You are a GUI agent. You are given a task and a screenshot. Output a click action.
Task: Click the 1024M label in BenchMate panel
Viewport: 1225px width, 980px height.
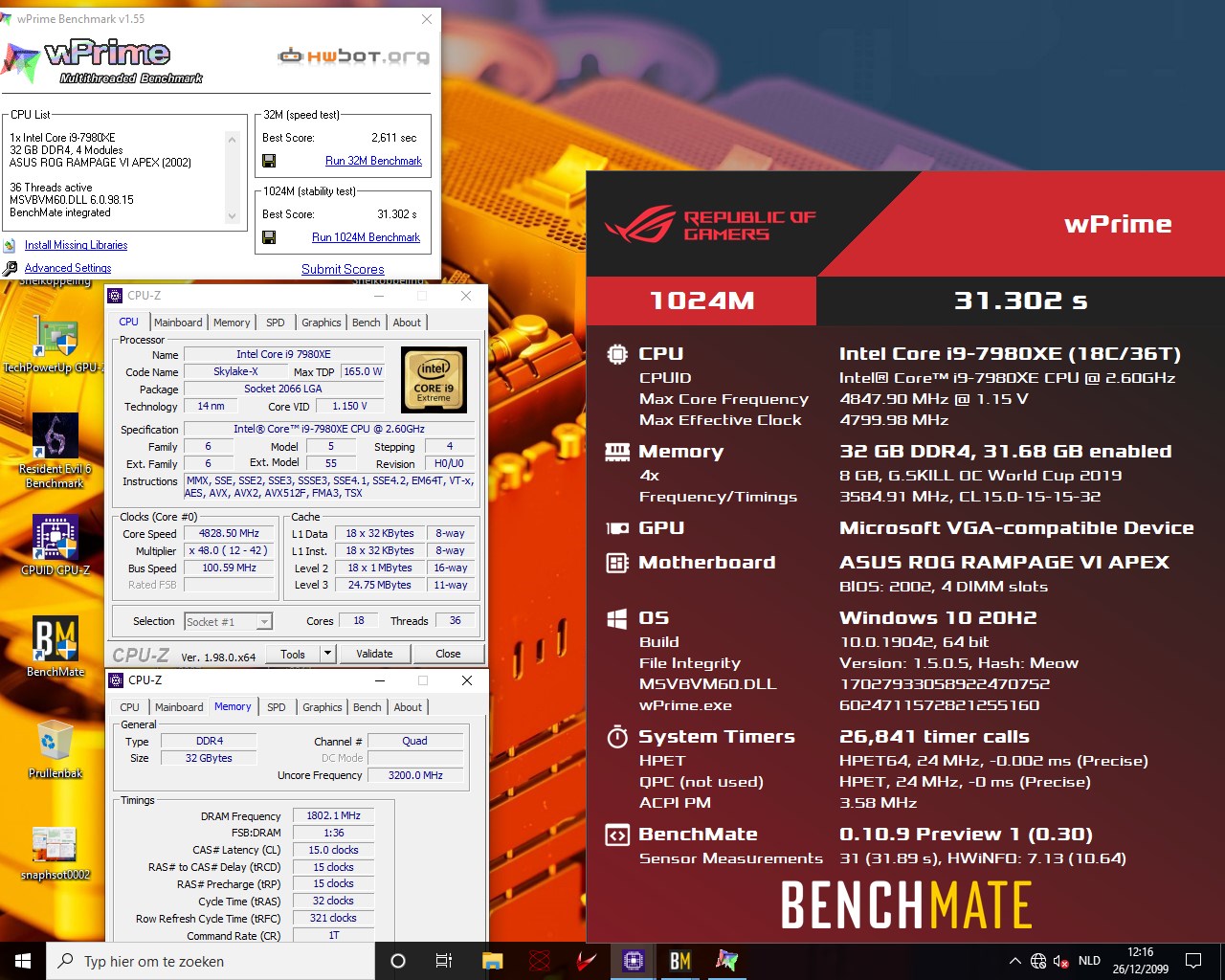(x=702, y=301)
